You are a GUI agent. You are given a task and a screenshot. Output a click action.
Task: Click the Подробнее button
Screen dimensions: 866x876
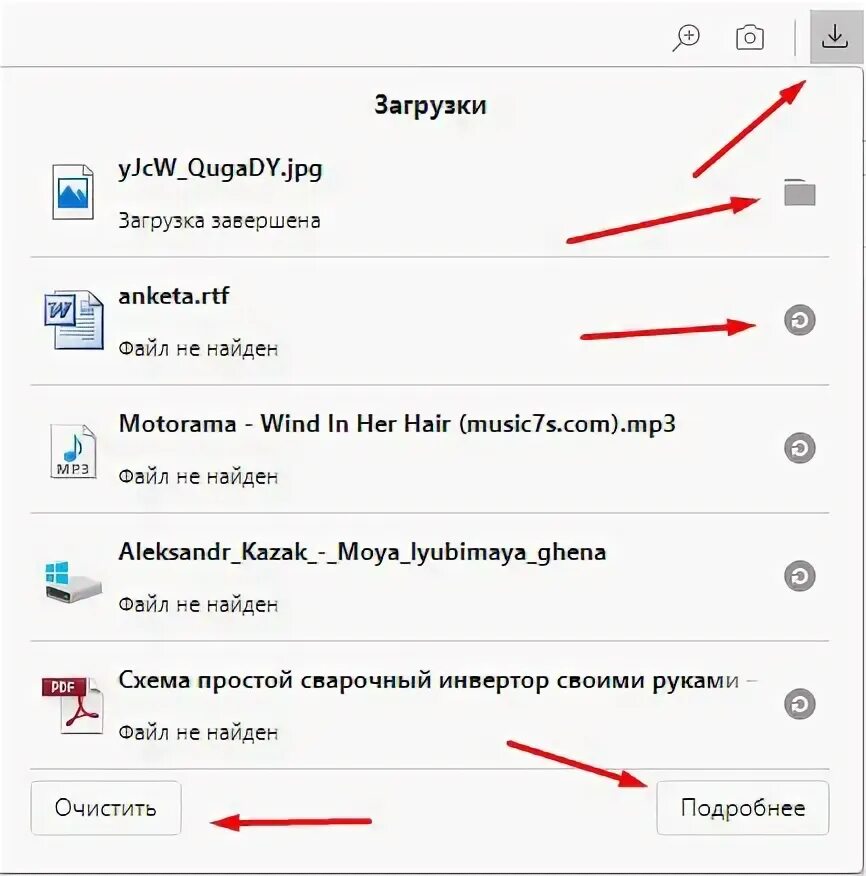point(743,808)
